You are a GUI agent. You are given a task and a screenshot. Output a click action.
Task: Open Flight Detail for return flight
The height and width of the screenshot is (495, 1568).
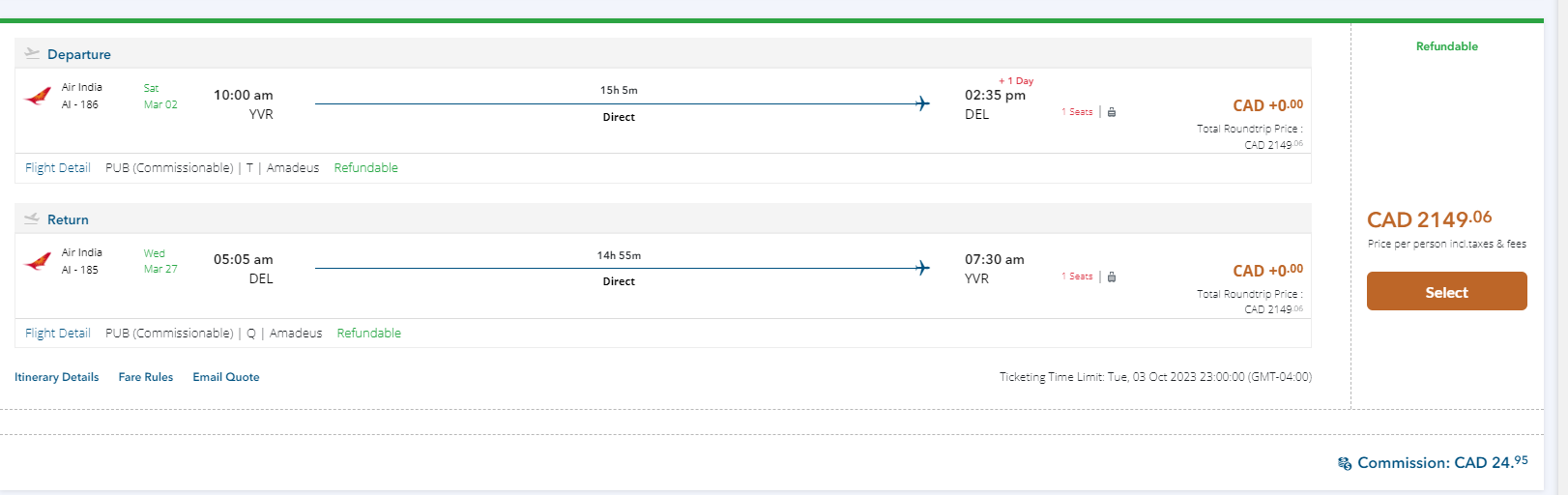(x=58, y=334)
